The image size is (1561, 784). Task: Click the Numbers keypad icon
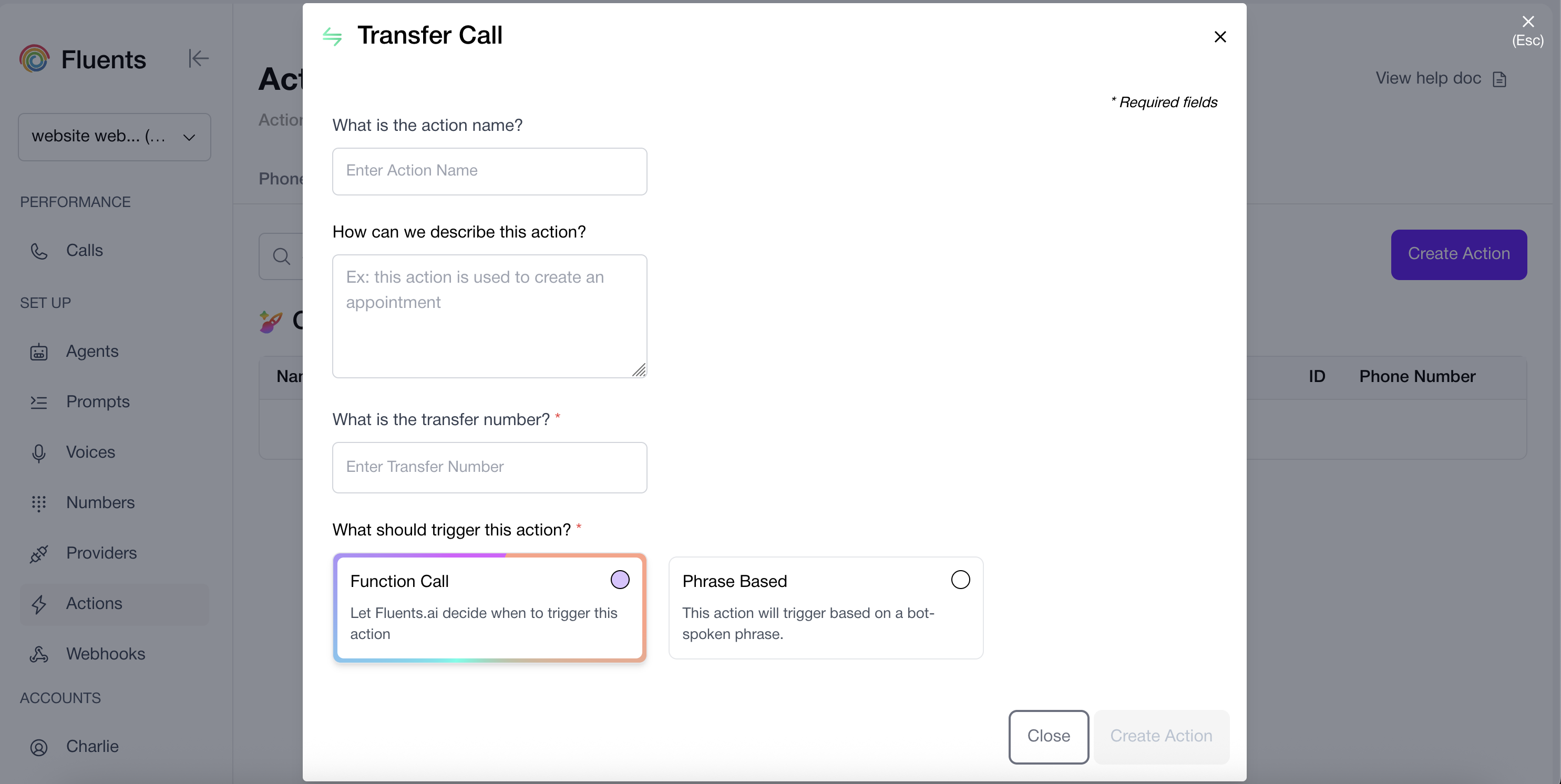pyautogui.click(x=39, y=503)
